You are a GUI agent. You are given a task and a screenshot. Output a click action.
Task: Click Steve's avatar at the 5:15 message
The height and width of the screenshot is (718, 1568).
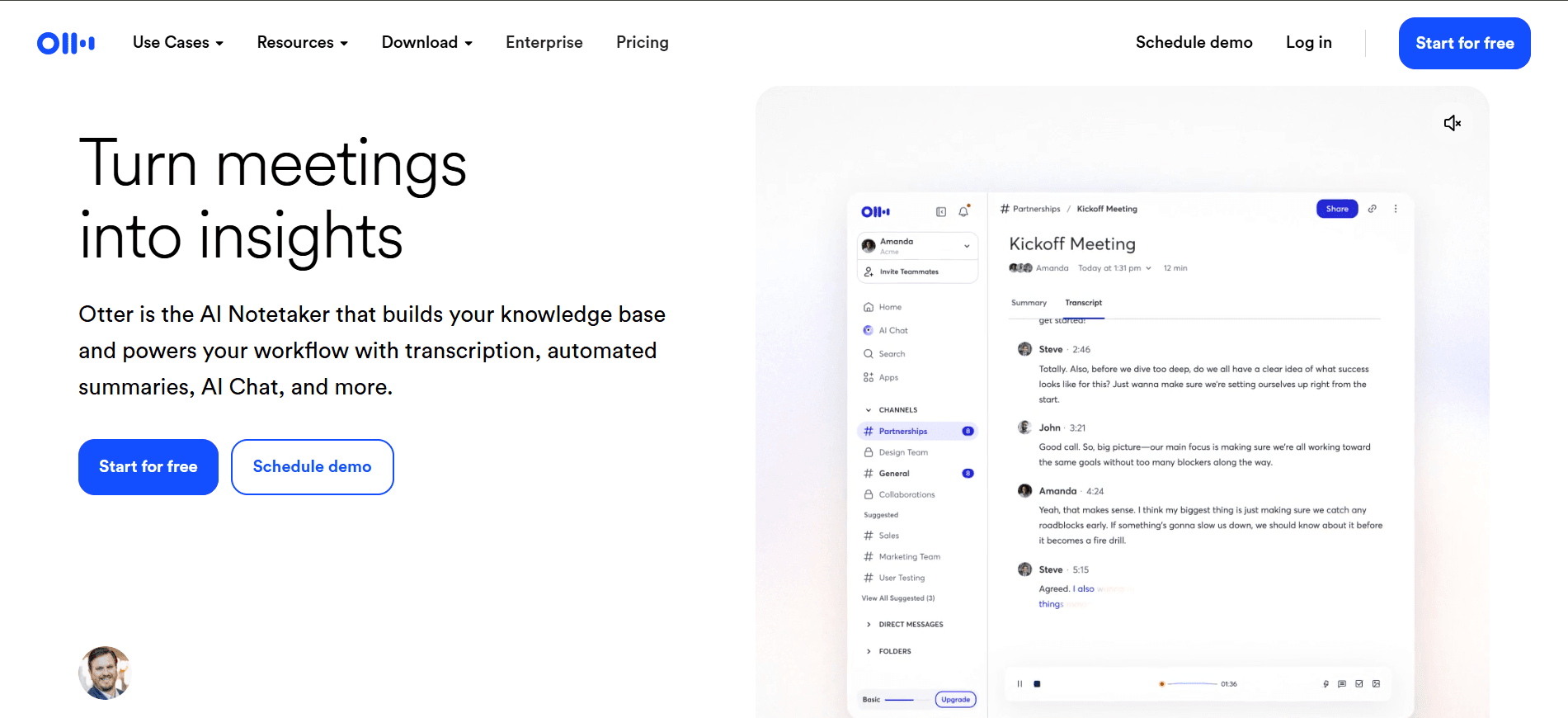tap(1024, 569)
